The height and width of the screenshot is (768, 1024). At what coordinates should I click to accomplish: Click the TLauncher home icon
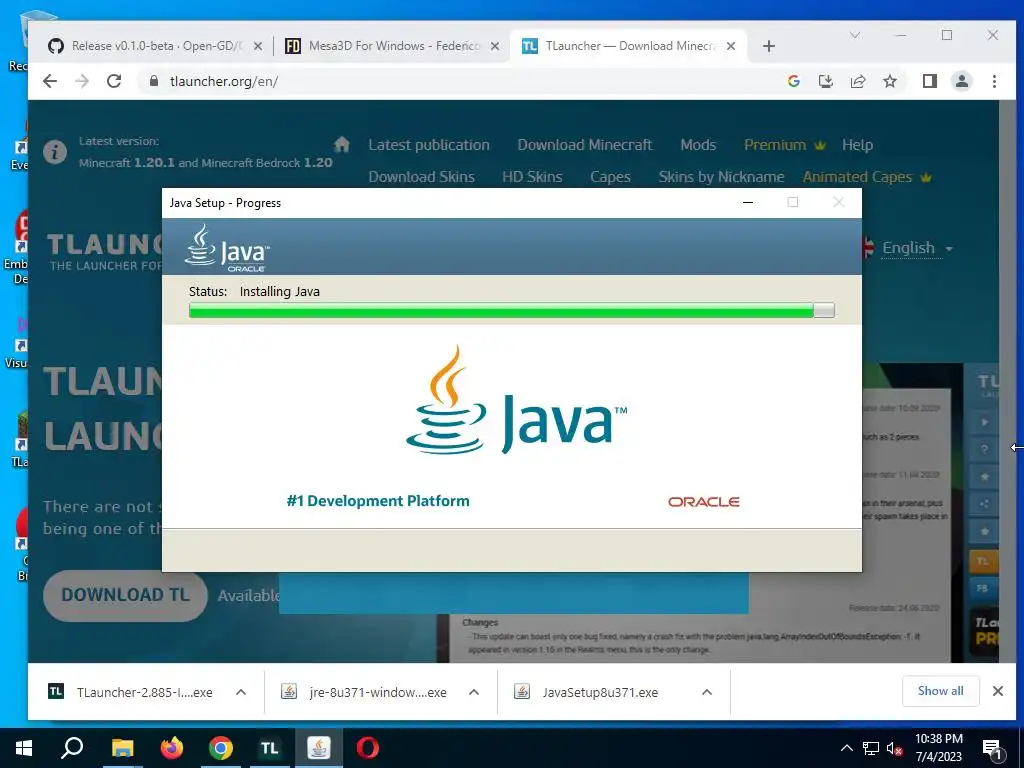(342, 144)
